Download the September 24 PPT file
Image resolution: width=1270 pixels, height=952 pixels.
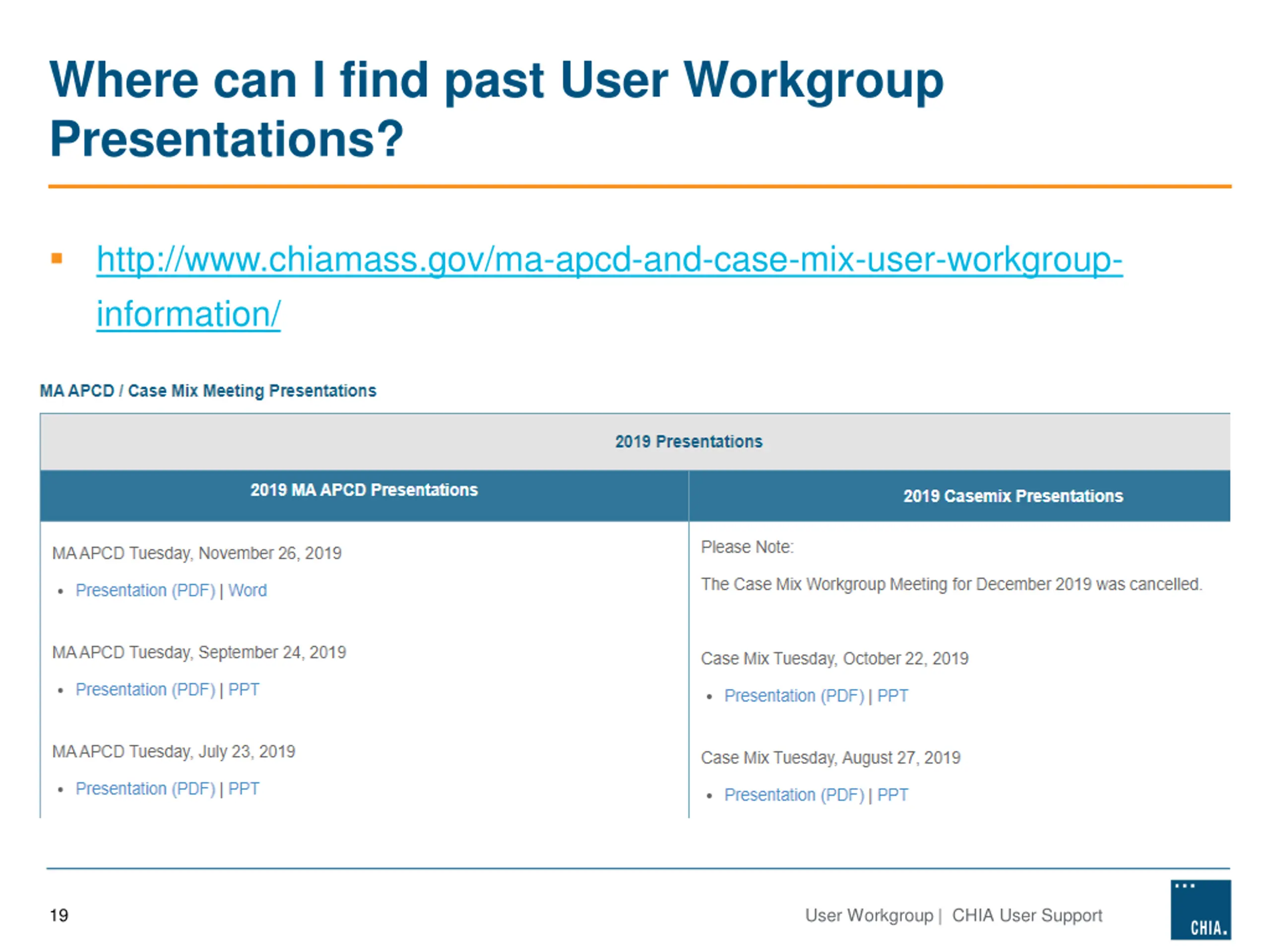point(244,690)
